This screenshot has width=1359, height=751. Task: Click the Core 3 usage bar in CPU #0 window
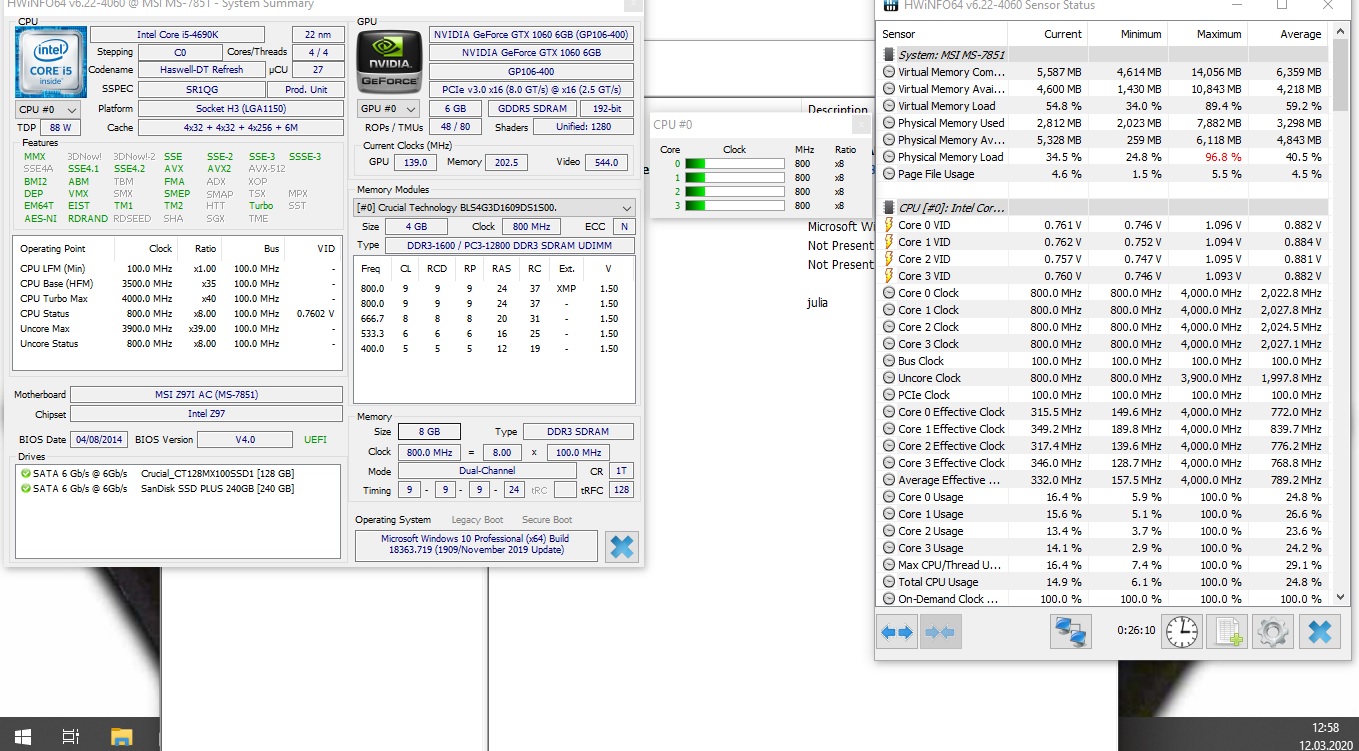(735, 206)
